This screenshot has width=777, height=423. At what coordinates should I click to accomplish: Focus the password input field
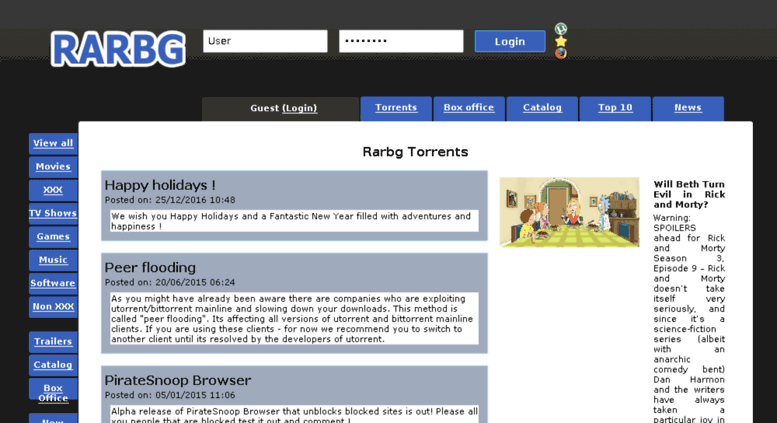coord(401,41)
